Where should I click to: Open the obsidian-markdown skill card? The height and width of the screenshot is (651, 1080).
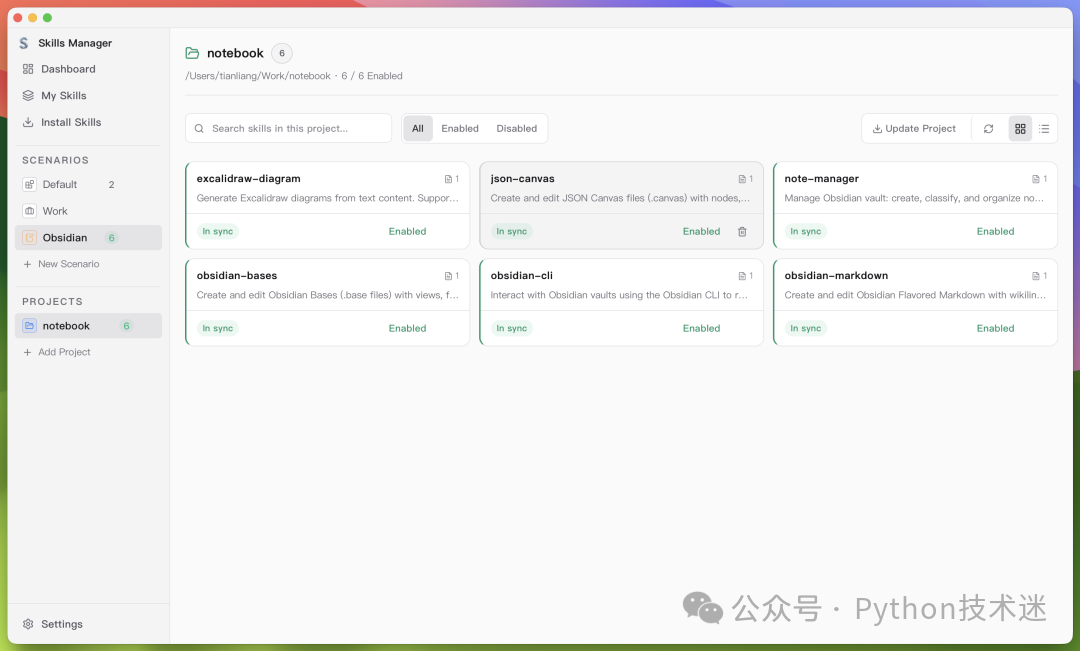(915, 302)
